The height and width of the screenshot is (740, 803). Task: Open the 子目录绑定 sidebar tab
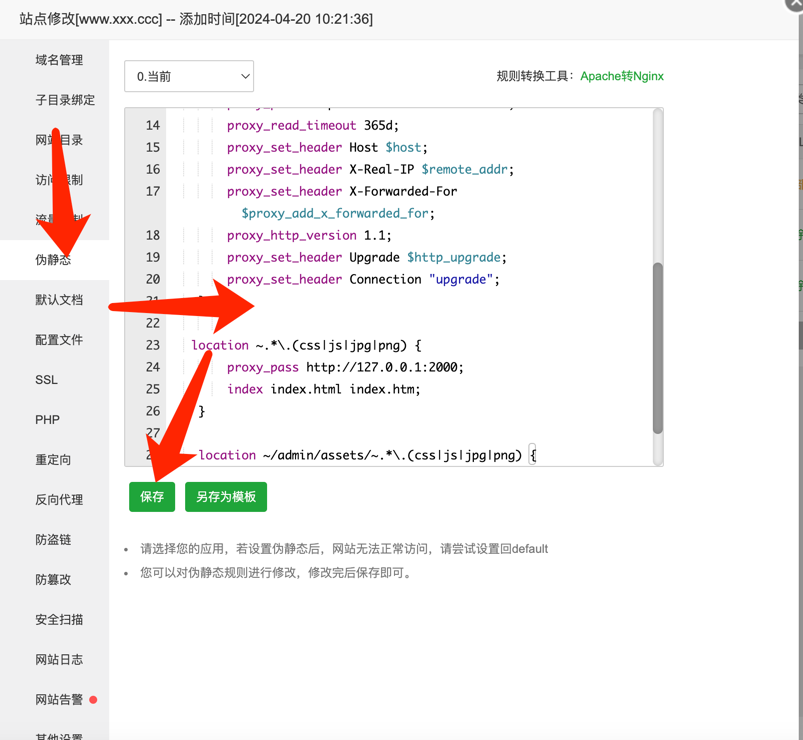pos(65,100)
